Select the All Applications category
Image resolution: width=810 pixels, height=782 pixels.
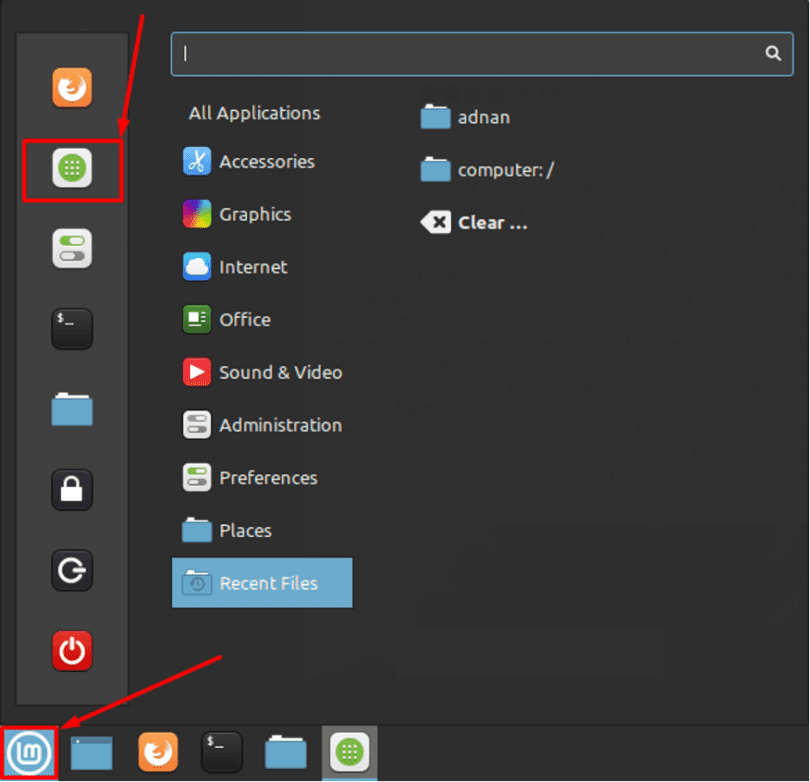tap(254, 113)
